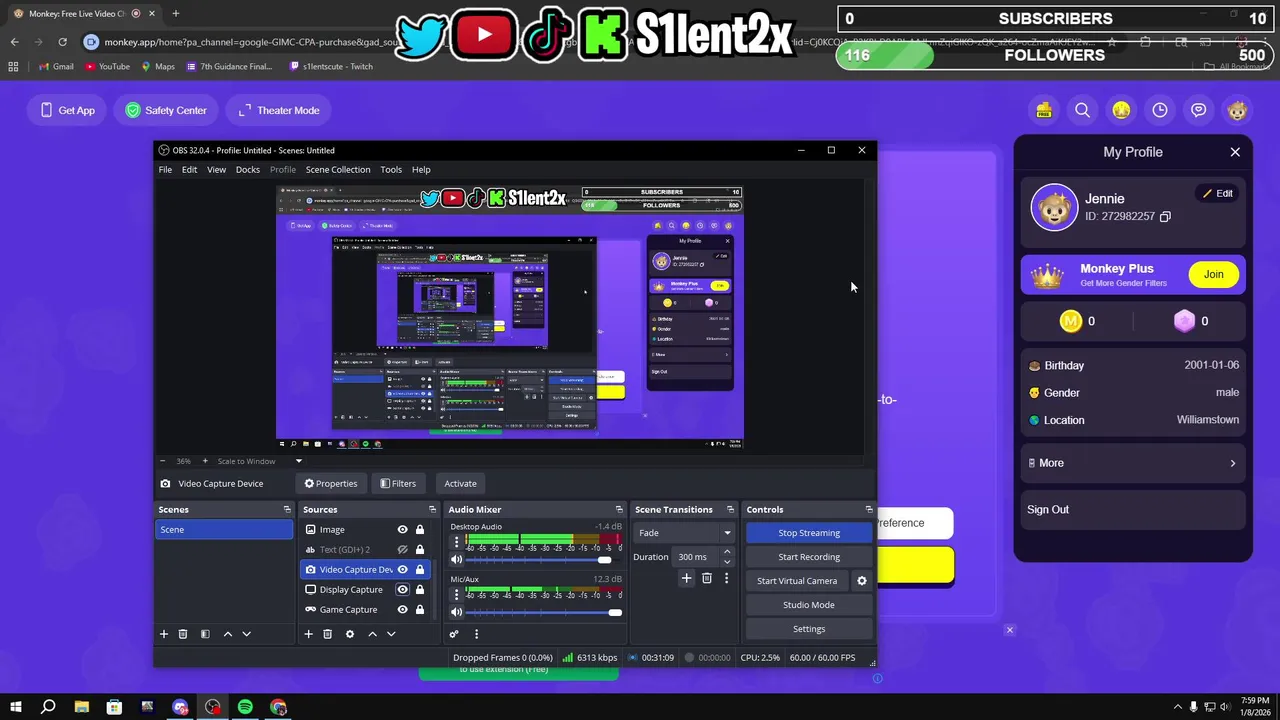Toggle lock on Display Capture source
Viewport: 1280px width, 720px height.
click(420, 590)
